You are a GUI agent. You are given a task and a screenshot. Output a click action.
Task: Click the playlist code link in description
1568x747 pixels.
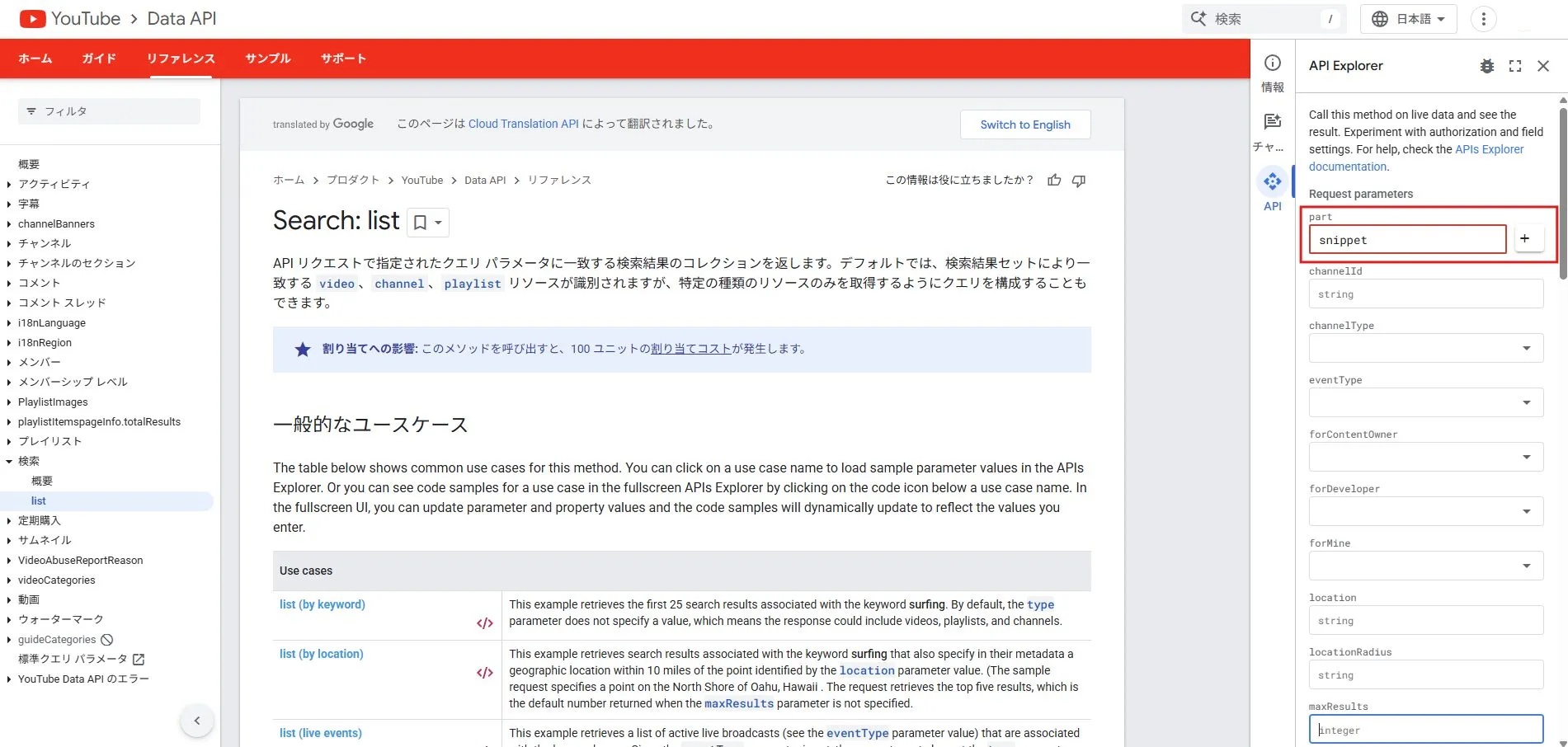[473, 284]
